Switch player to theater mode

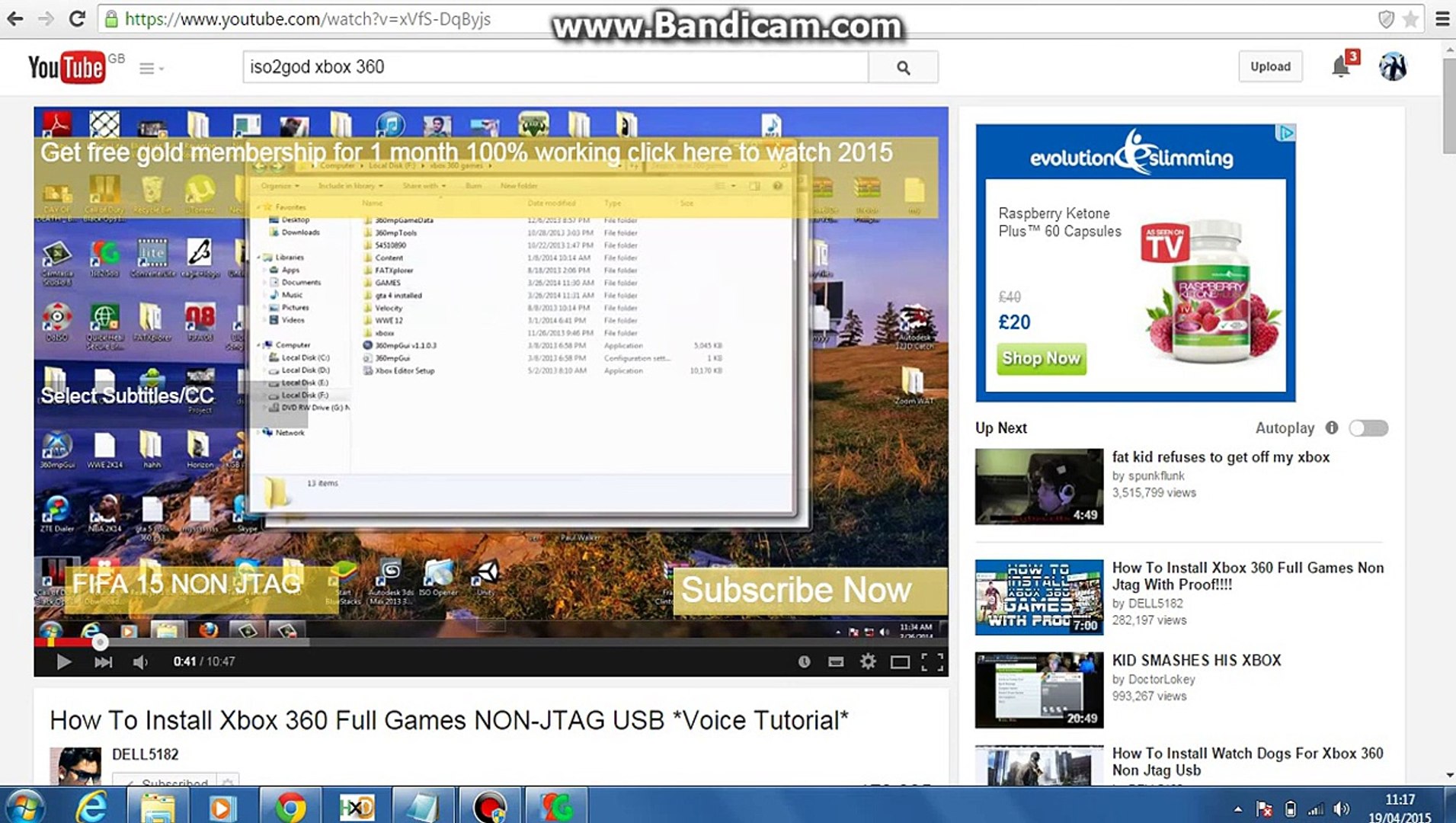pyautogui.click(x=900, y=661)
